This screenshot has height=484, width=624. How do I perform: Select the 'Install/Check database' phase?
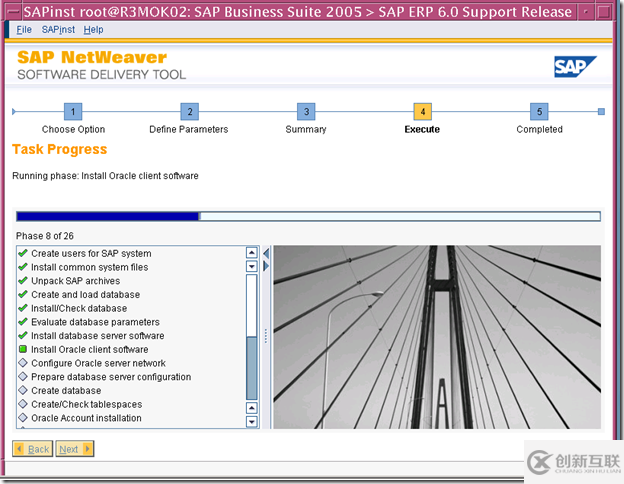79,308
